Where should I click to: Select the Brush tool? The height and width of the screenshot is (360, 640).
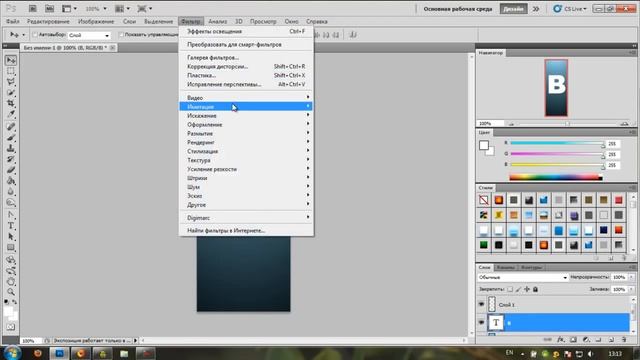tap(11, 138)
